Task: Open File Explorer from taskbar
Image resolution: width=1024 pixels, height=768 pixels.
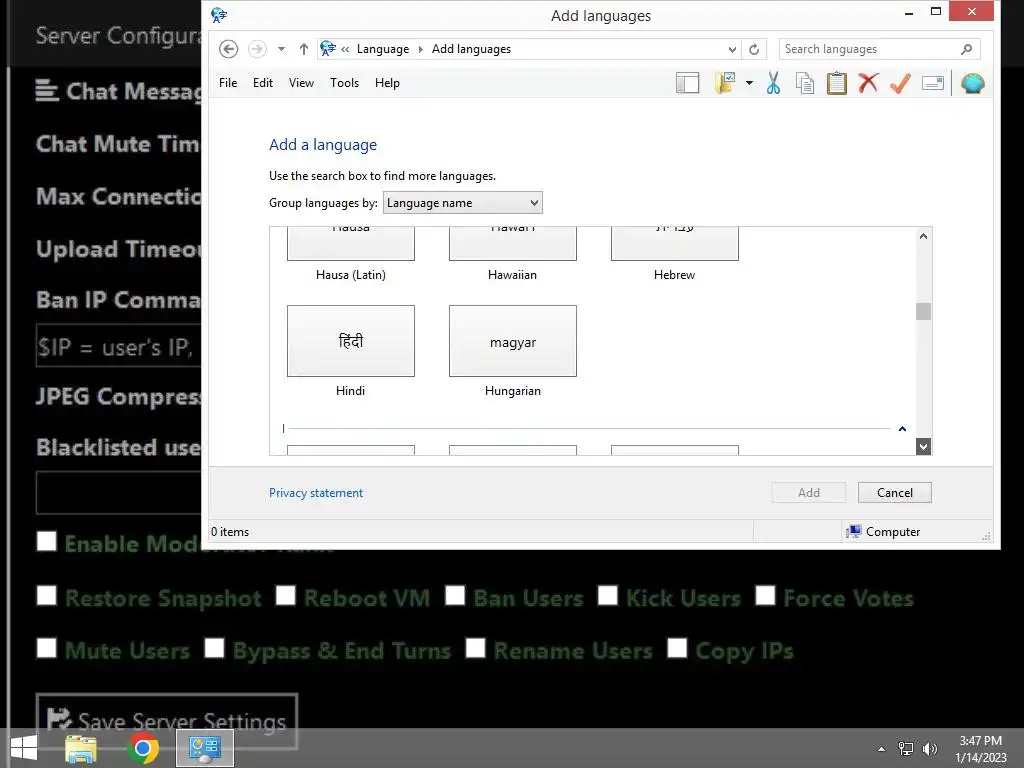Action: pyautogui.click(x=81, y=748)
